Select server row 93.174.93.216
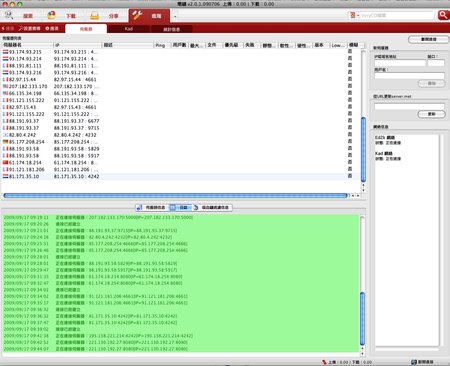The image size is (450, 366). [181, 73]
